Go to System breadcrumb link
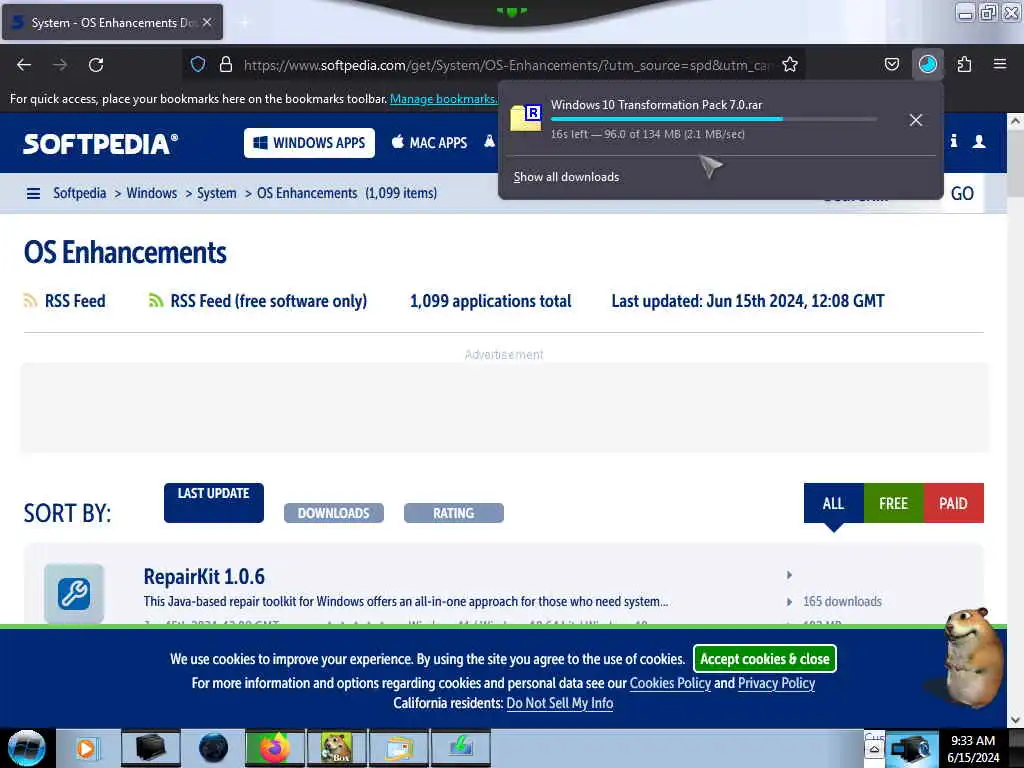Image resolution: width=1024 pixels, height=768 pixels. click(x=217, y=193)
